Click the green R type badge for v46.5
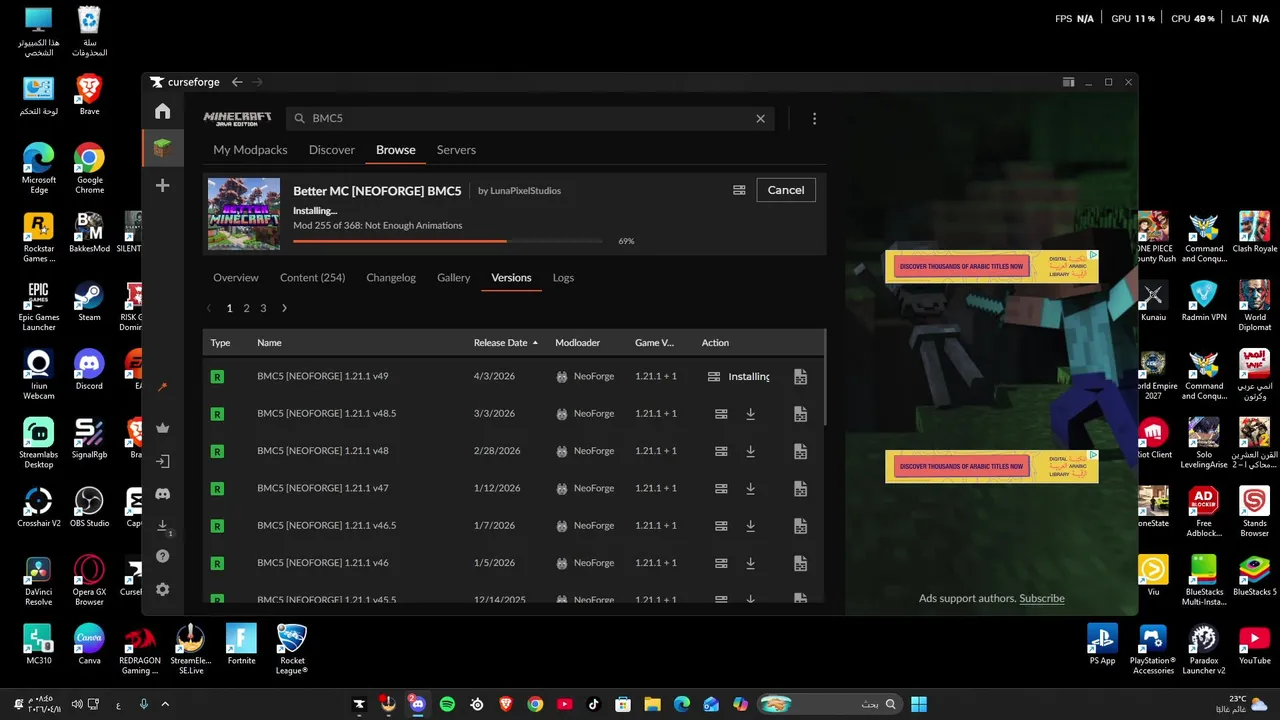 click(x=217, y=526)
